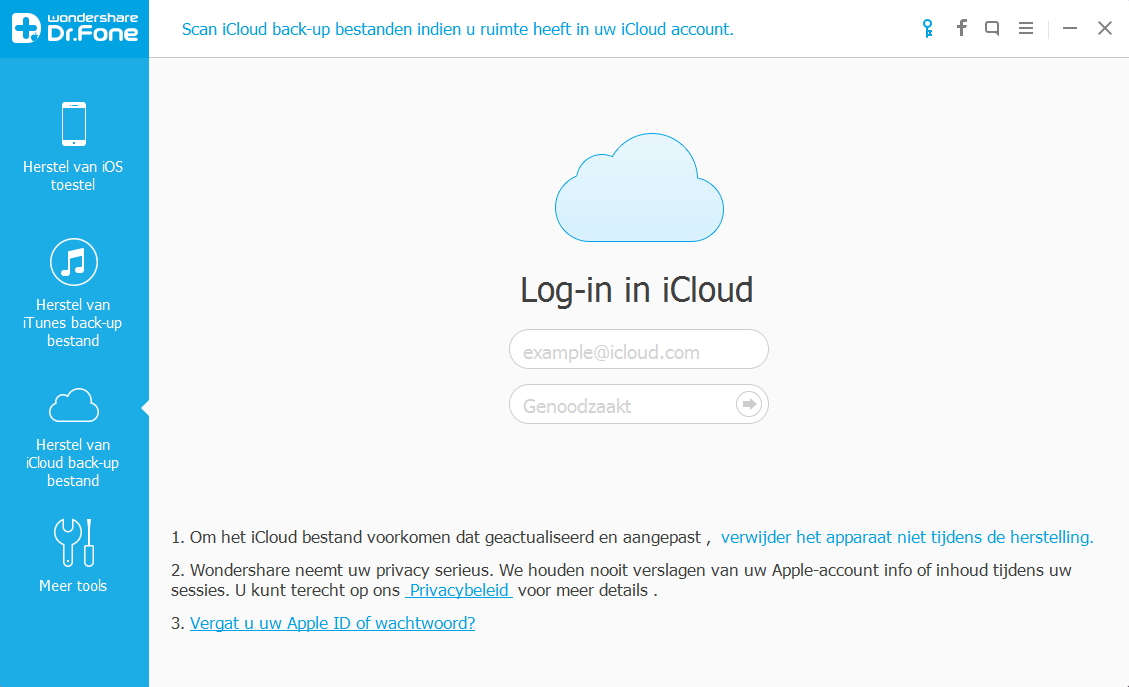1129x687 pixels.
Task: Select the iTunes music note icon
Action: pos(73,261)
